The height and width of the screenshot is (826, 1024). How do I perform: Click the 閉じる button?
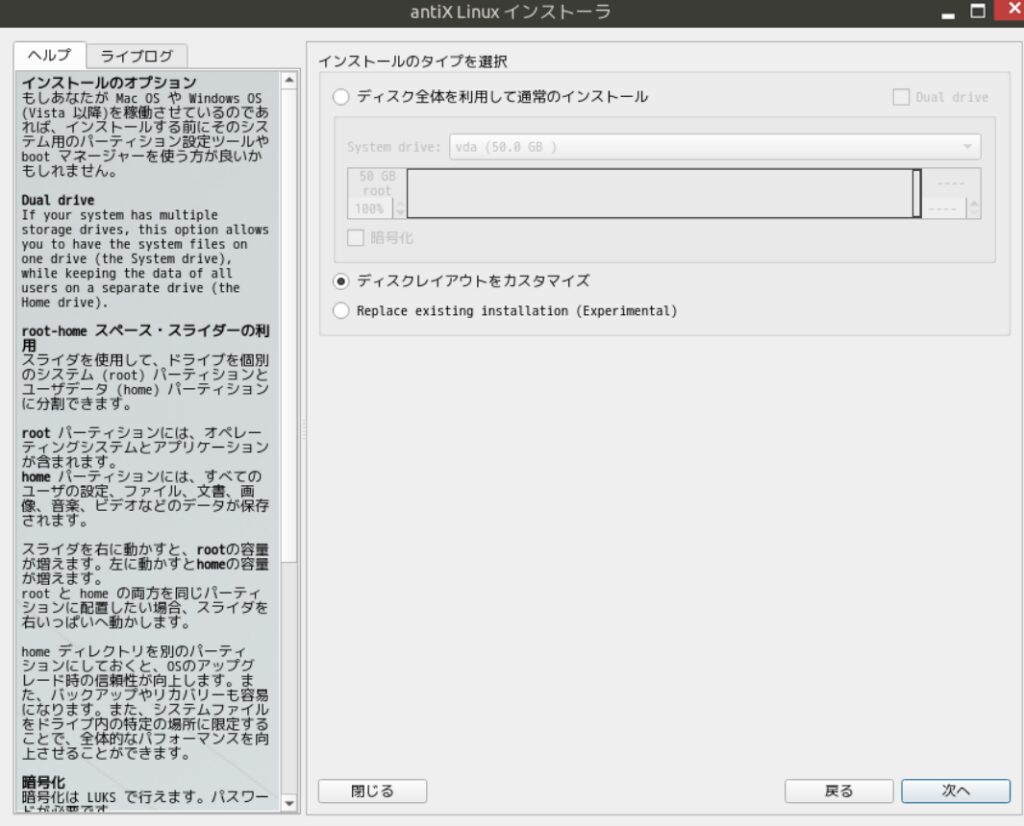pos(372,791)
